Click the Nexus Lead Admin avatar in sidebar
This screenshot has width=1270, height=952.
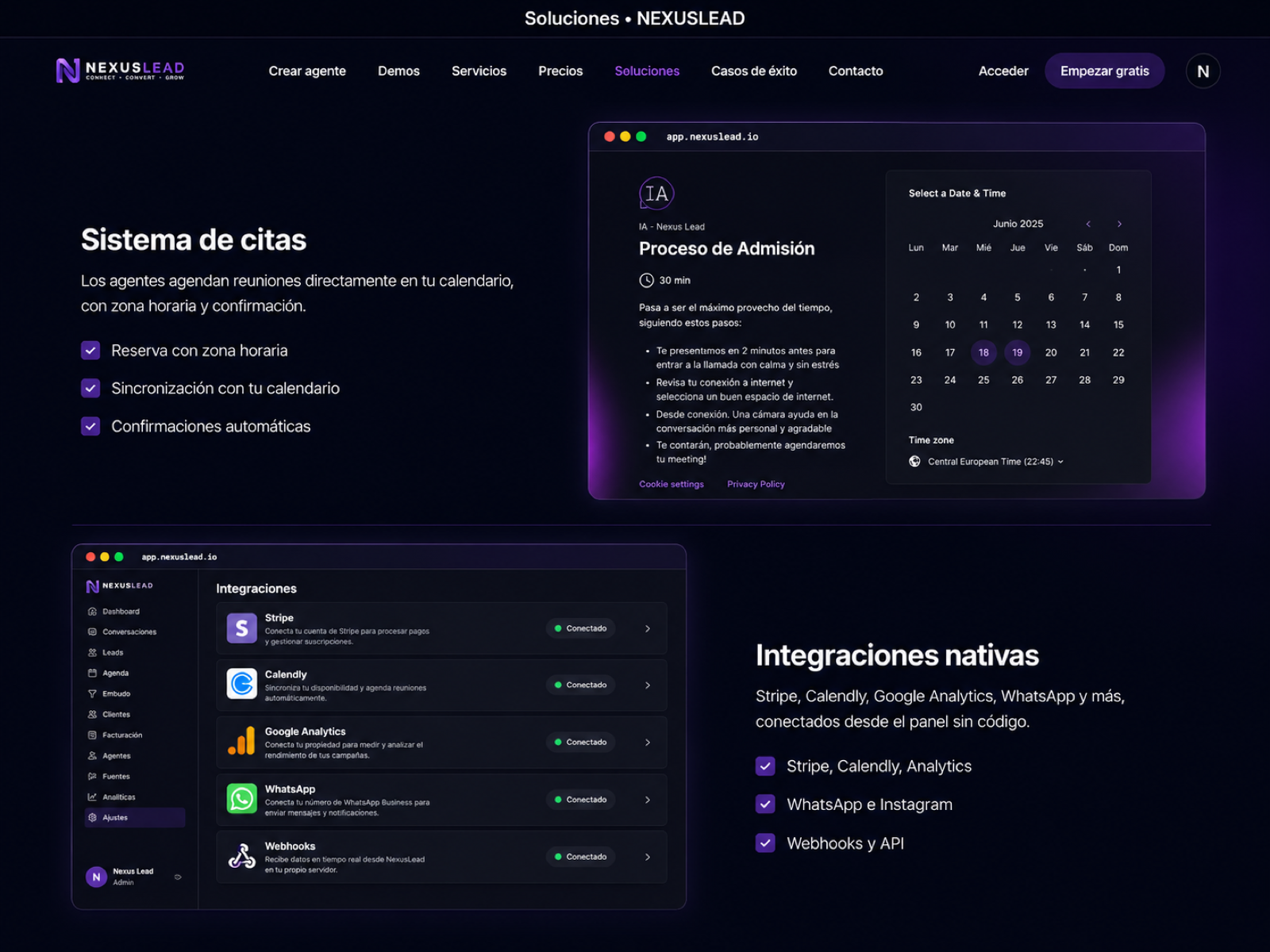(x=96, y=877)
